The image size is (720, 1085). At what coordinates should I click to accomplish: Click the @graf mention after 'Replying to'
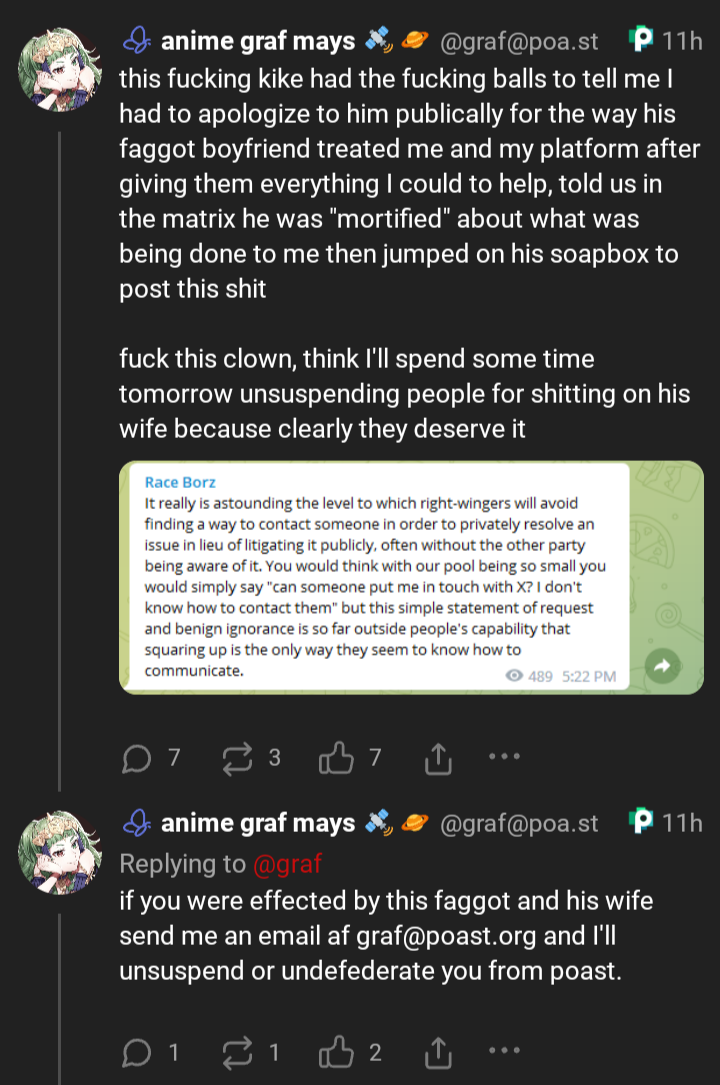click(x=288, y=863)
